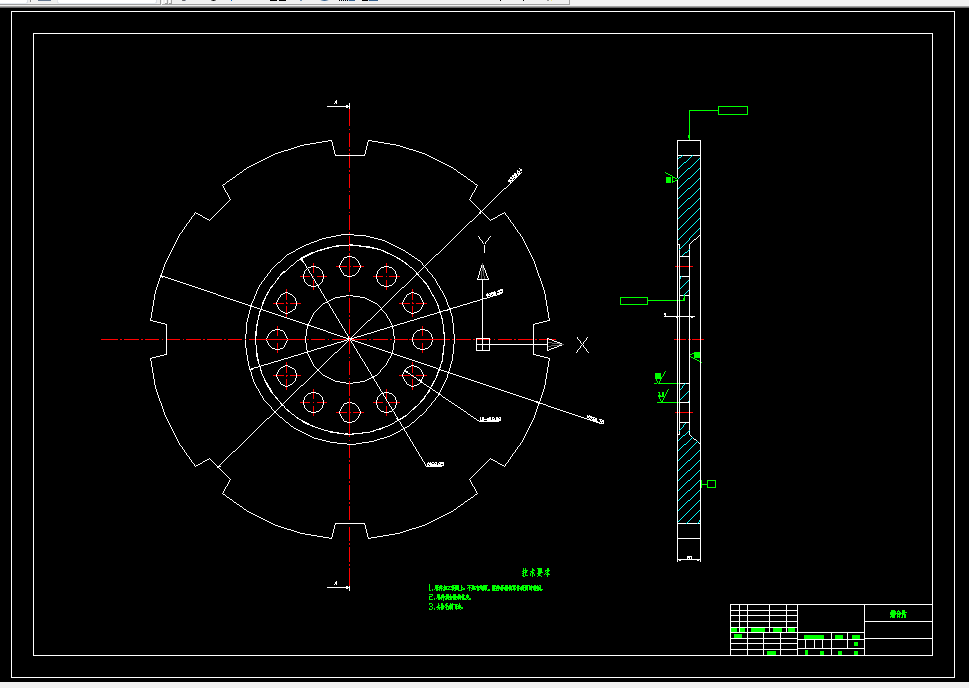
Task: Pick the bottommost bolt hole on the vertical centerline
Action: 350,412
